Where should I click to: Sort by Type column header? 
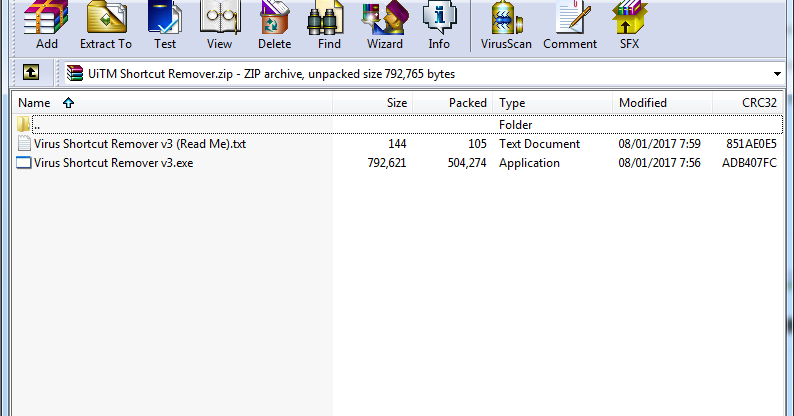coord(552,103)
